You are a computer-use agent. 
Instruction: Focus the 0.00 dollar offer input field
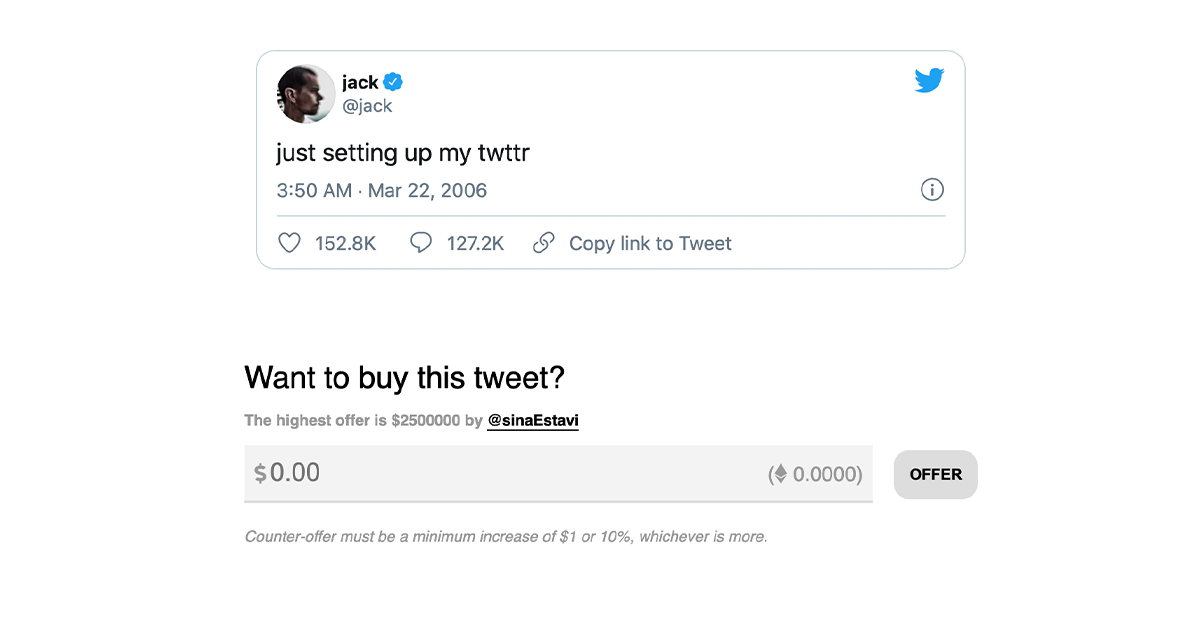pos(500,473)
